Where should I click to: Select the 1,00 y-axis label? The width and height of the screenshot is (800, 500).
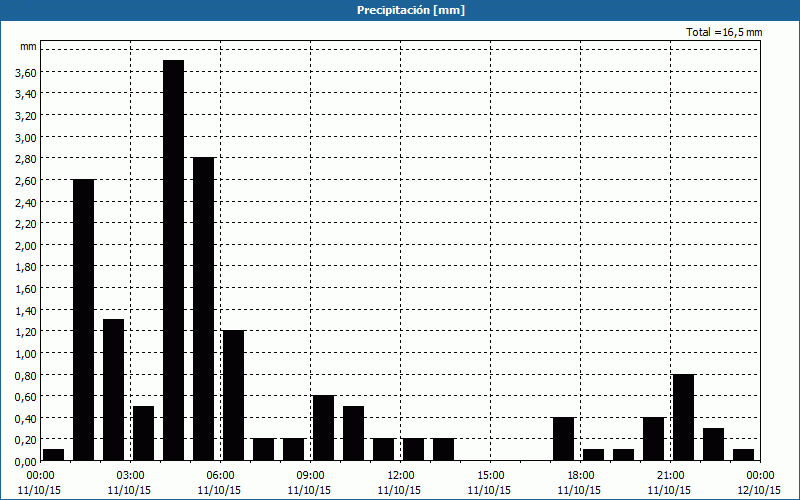coord(26,354)
